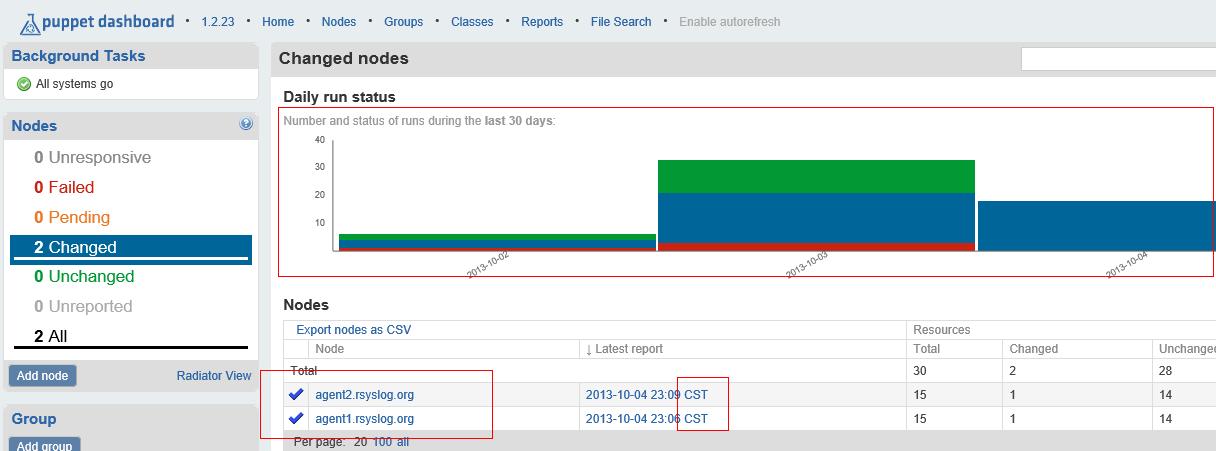
Task: Open Radiator View link
Action: 214,376
